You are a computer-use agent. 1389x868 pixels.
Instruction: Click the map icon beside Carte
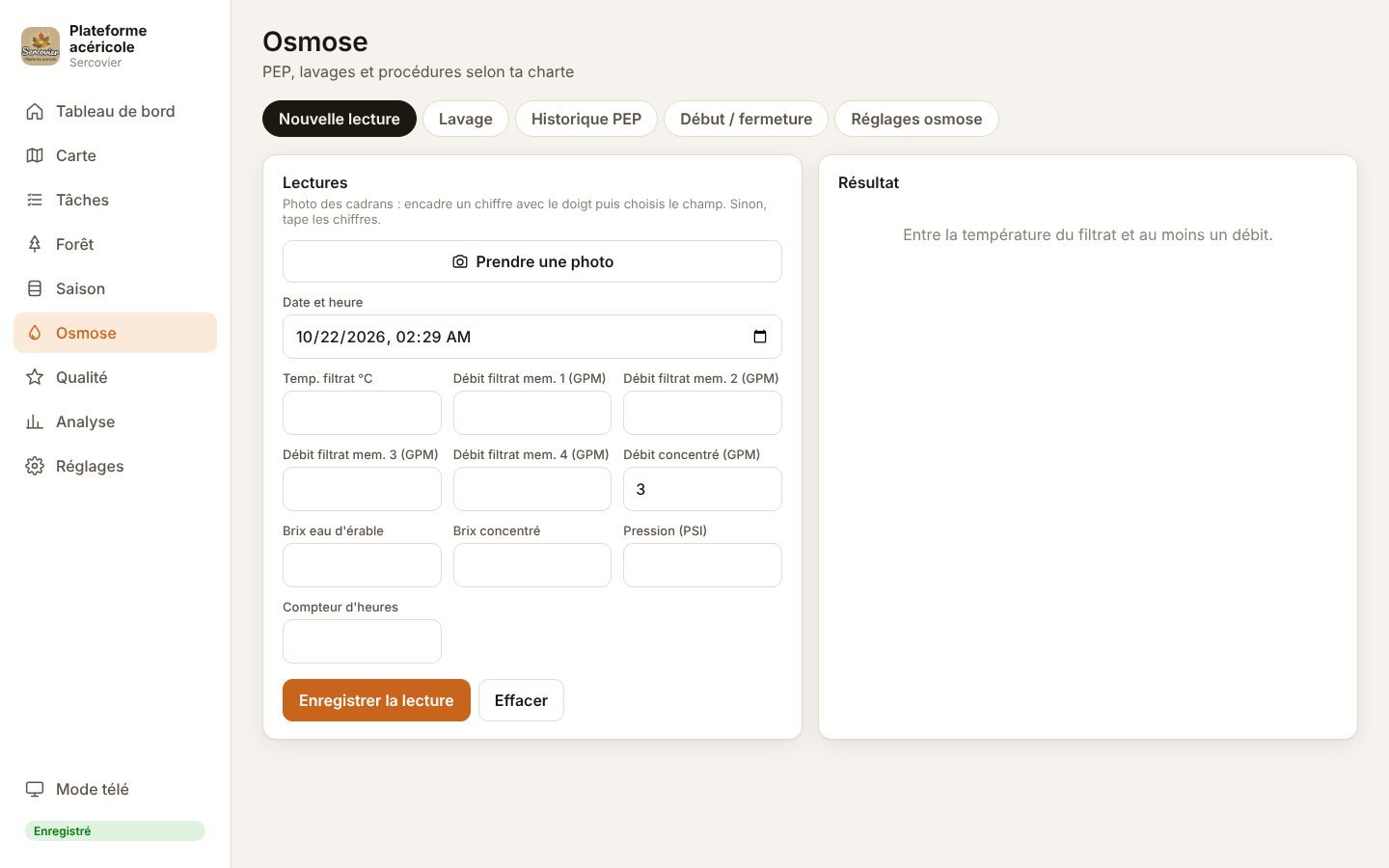pyautogui.click(x=35, y=155)
